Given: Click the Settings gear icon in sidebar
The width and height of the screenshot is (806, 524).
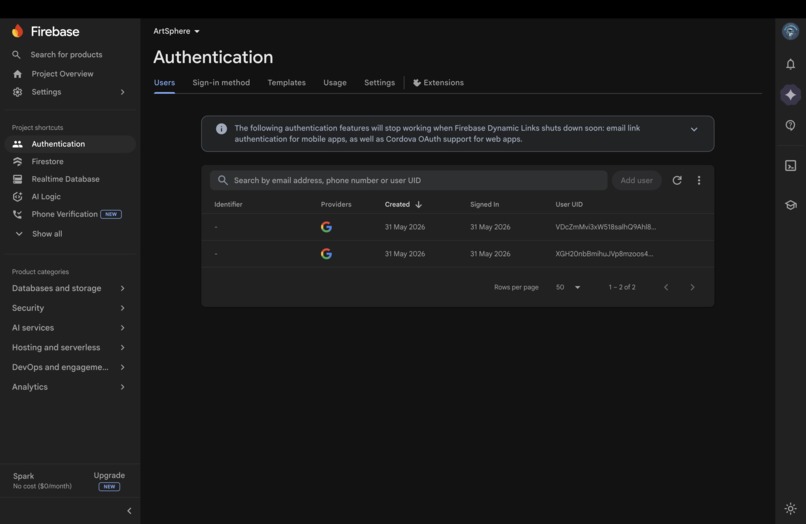Looking at the screenshot, I should (17, 92).
